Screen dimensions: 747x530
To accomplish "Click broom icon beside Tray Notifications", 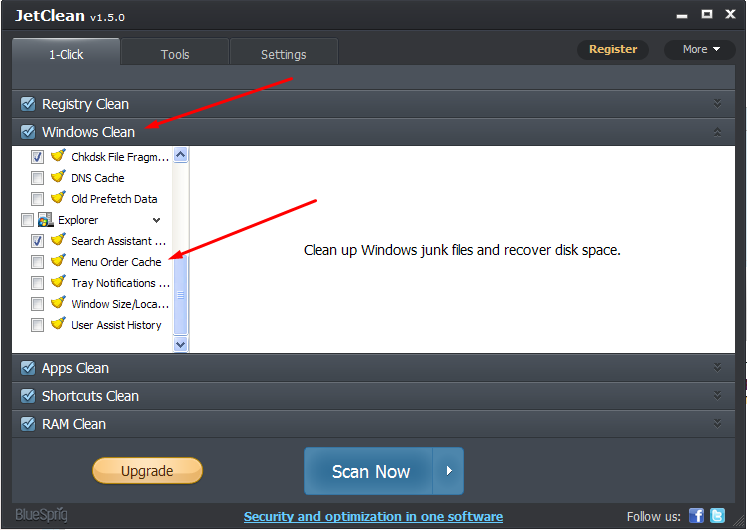I will click(58, 283).
